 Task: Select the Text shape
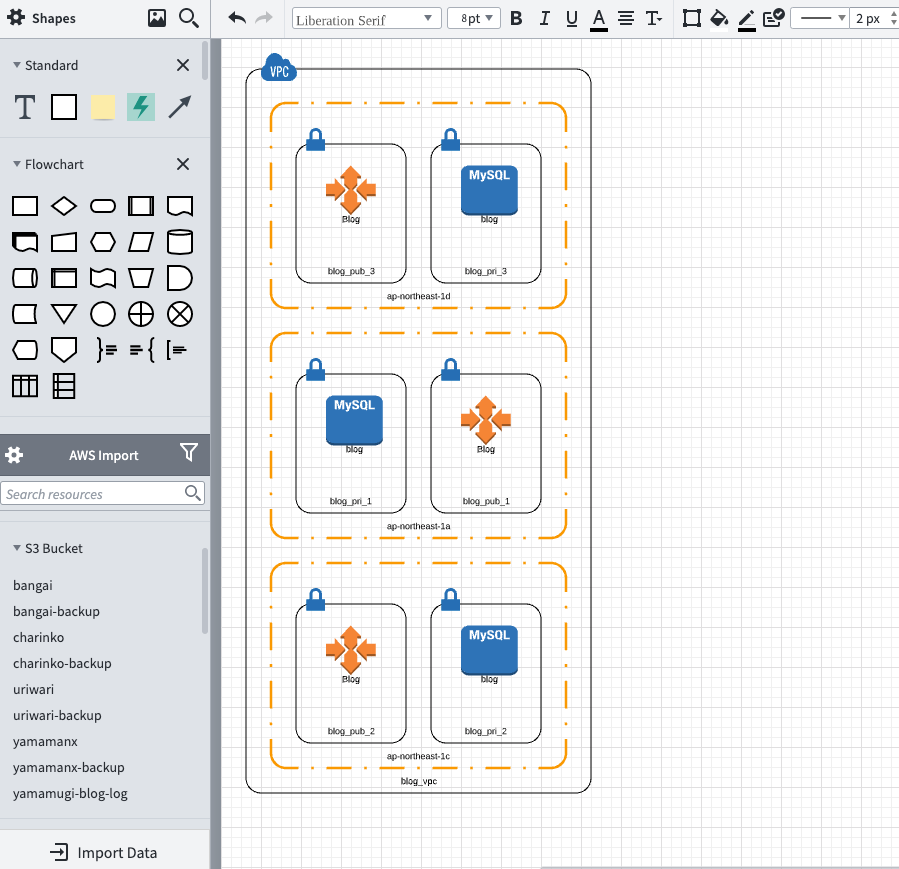25,107
